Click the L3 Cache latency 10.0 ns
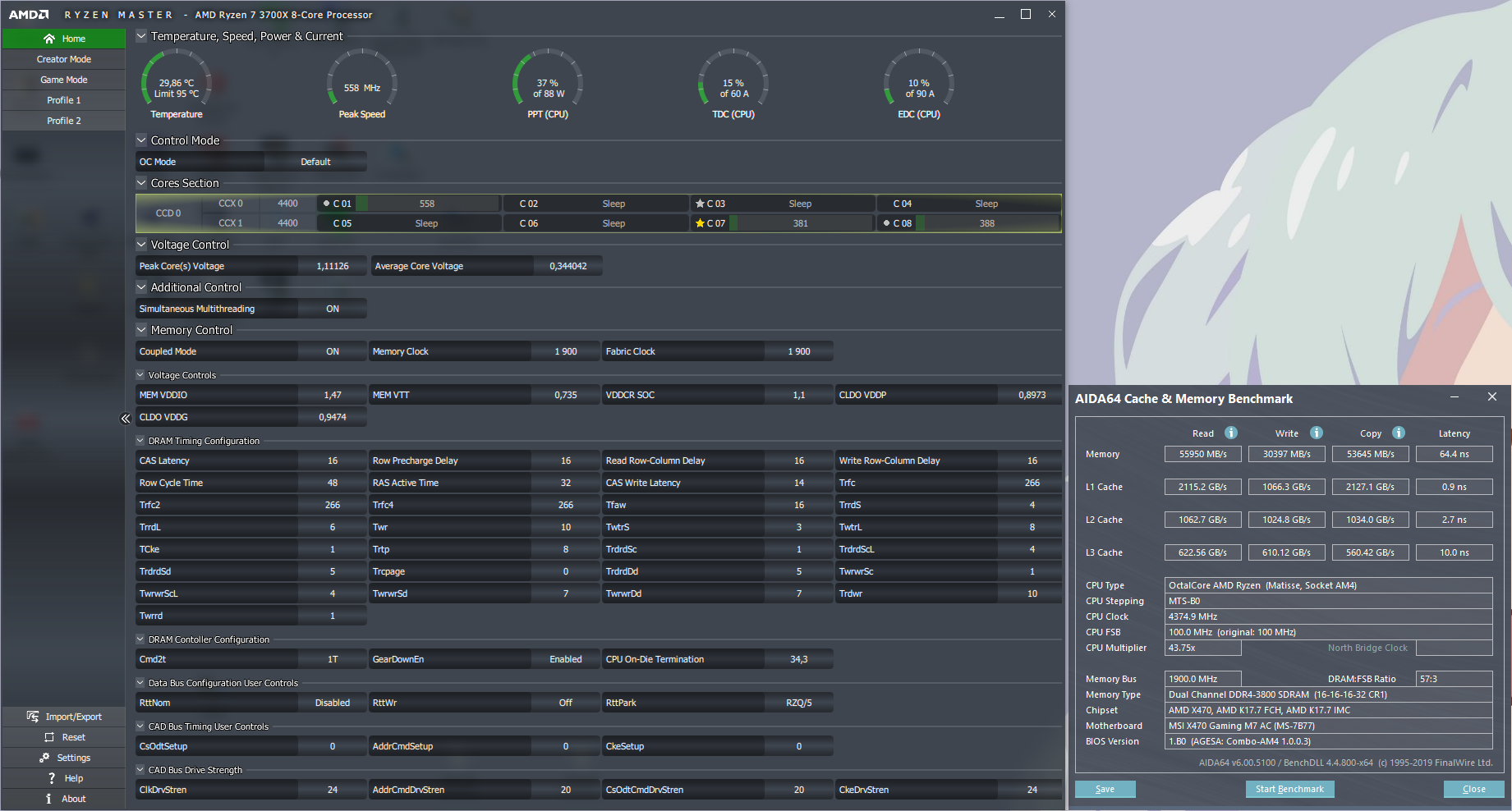 click(1455, 552)
